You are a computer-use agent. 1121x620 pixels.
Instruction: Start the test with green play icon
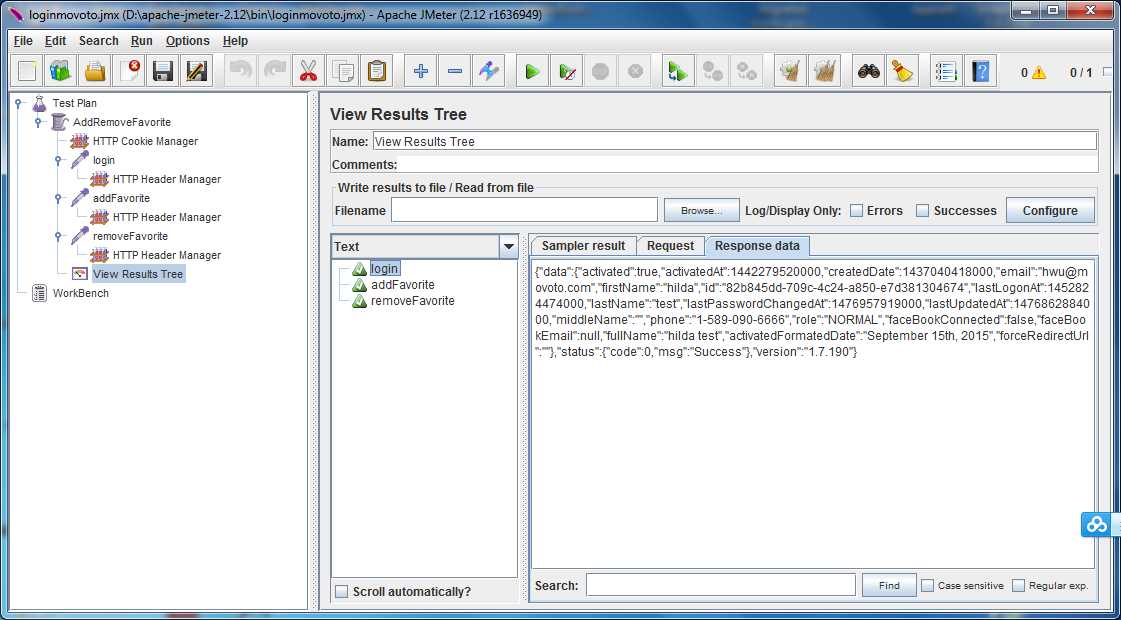[x=533, y=72]
